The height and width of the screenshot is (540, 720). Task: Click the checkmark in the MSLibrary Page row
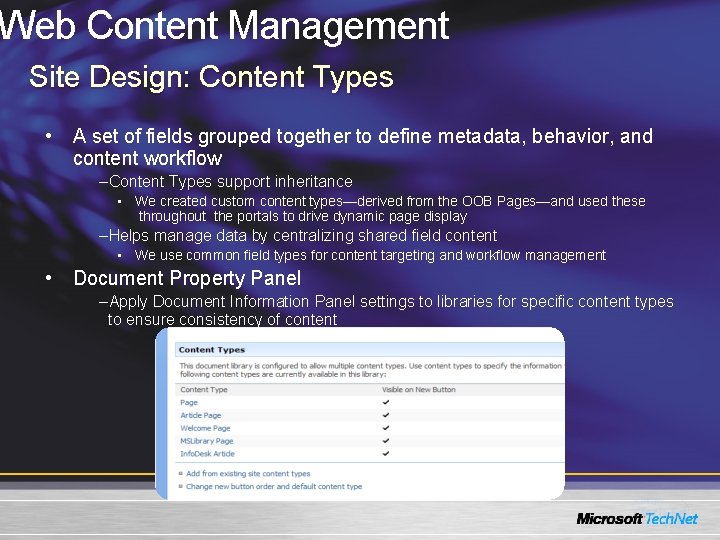tap(386, 441)
